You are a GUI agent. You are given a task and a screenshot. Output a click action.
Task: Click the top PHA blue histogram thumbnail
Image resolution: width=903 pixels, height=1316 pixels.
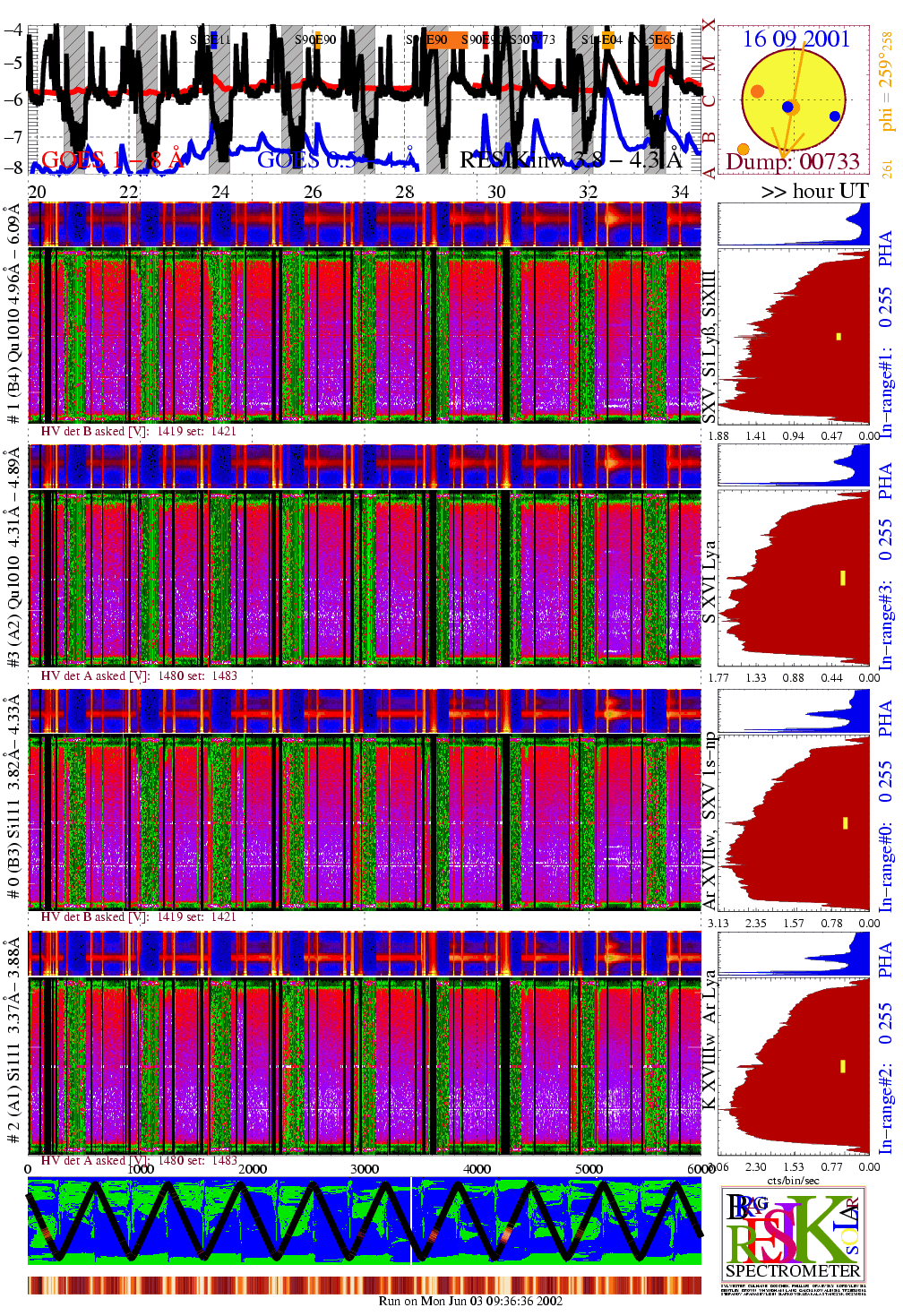point(793,224)
